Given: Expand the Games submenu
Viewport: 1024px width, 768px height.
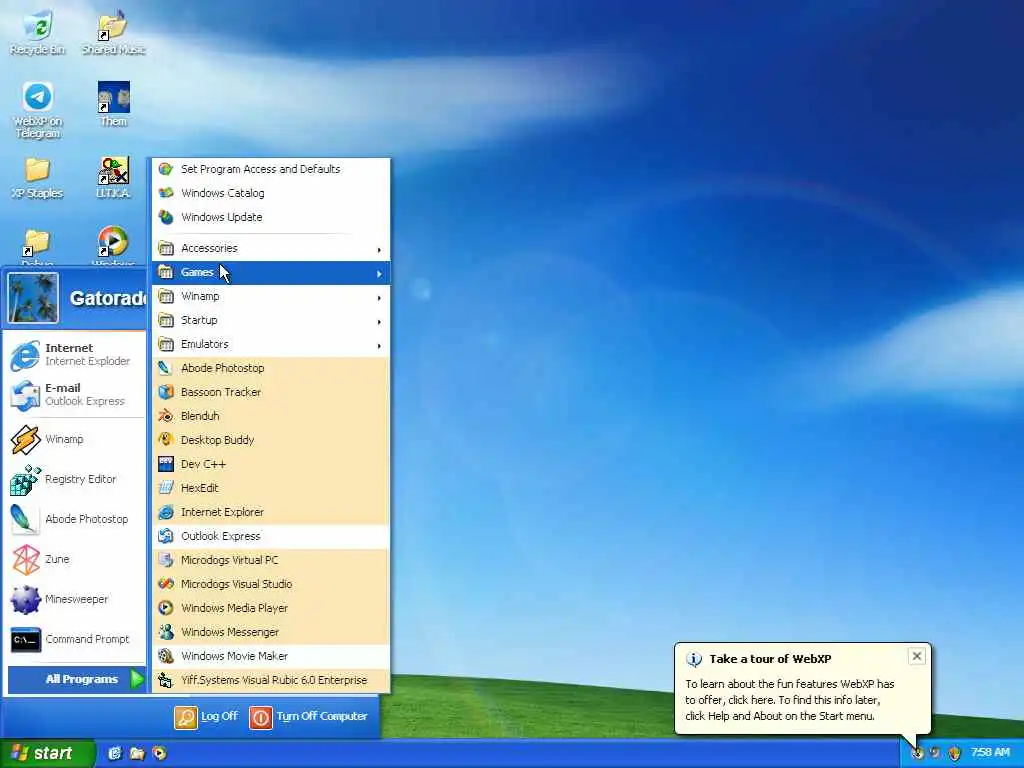Looking at the screenshot, I should [x=271, y=272].
